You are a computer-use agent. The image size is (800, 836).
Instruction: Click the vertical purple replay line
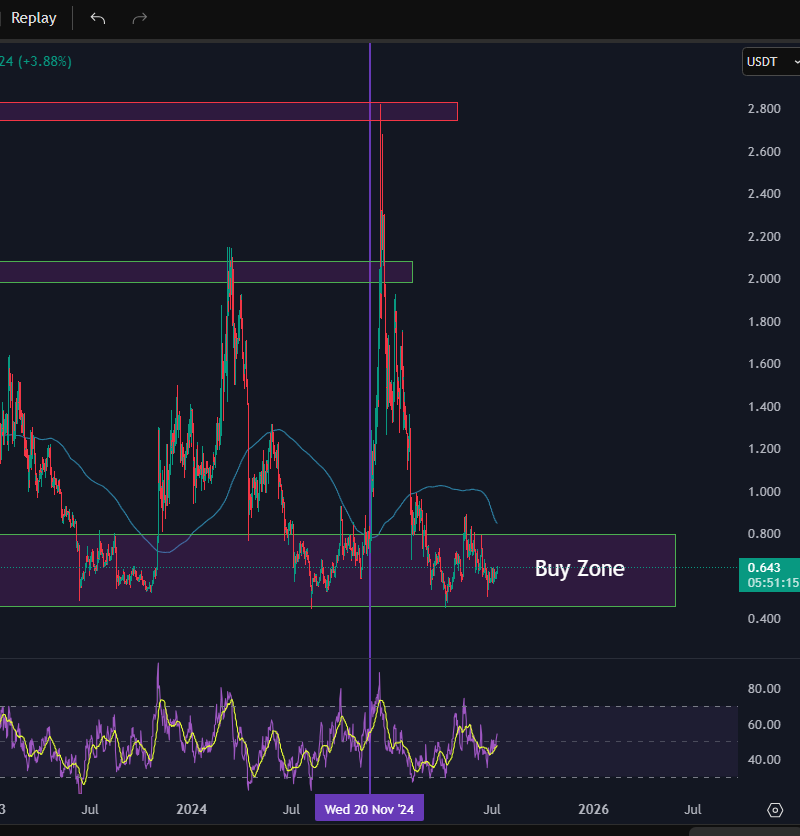tap(370, 400)
